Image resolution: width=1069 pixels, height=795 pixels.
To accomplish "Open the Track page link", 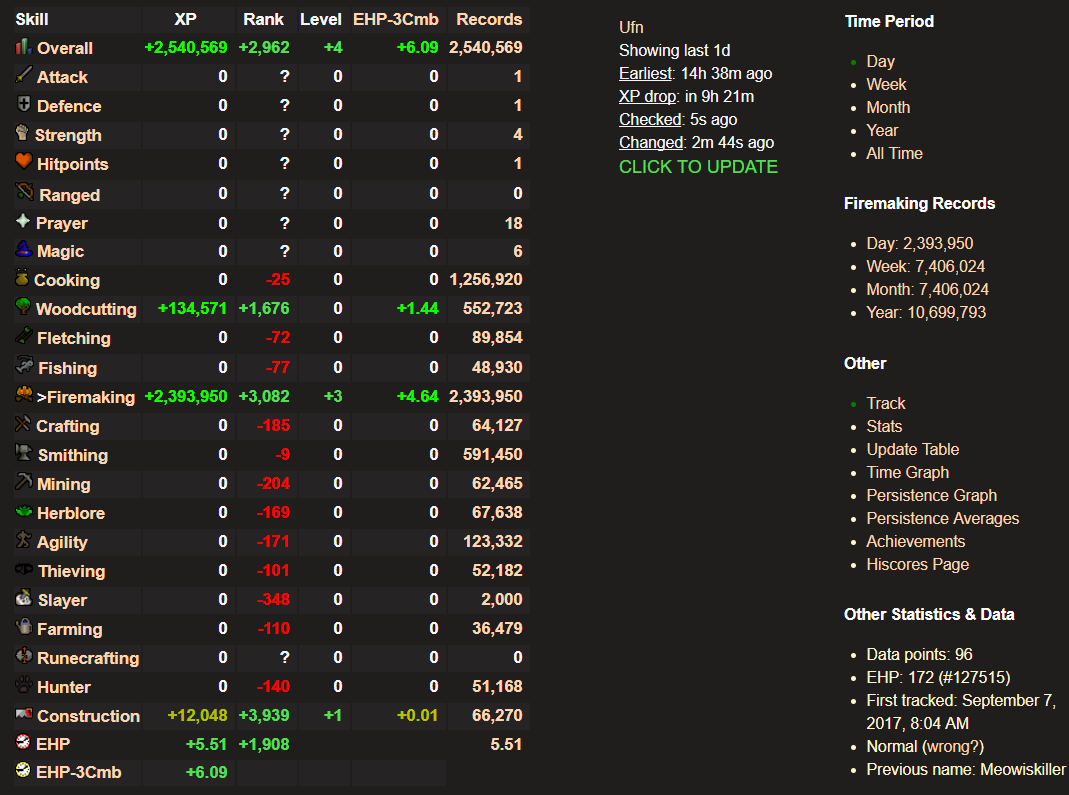I will pos(886,404).
